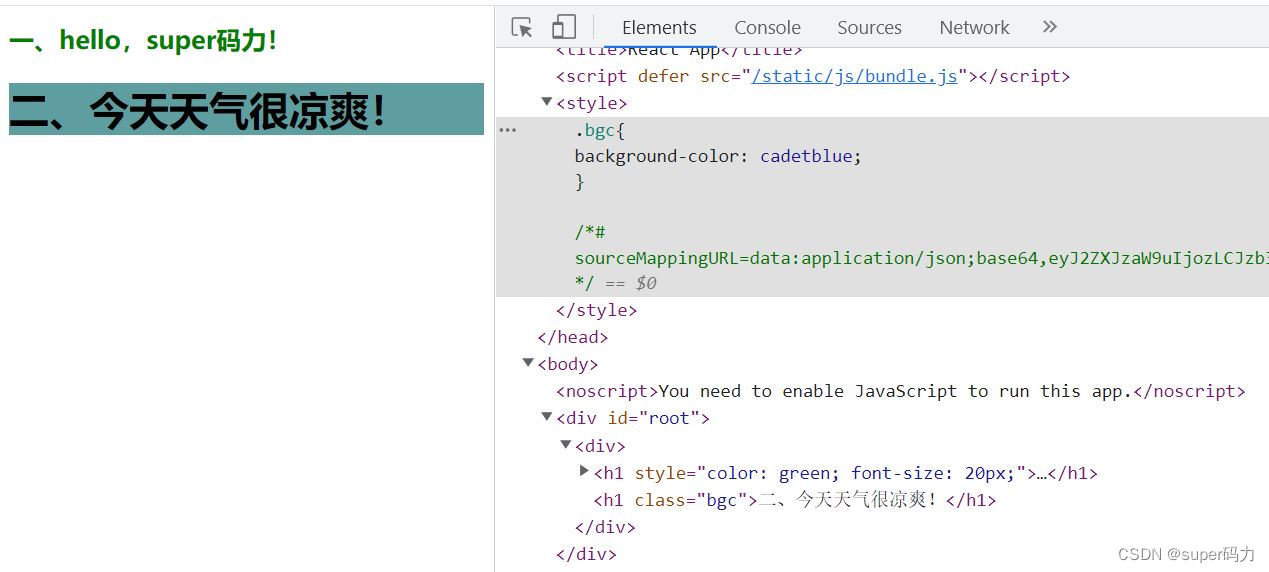Select the closing </style> tag
The width and height of the screenshot is (1269, 572).
(597, 310)
